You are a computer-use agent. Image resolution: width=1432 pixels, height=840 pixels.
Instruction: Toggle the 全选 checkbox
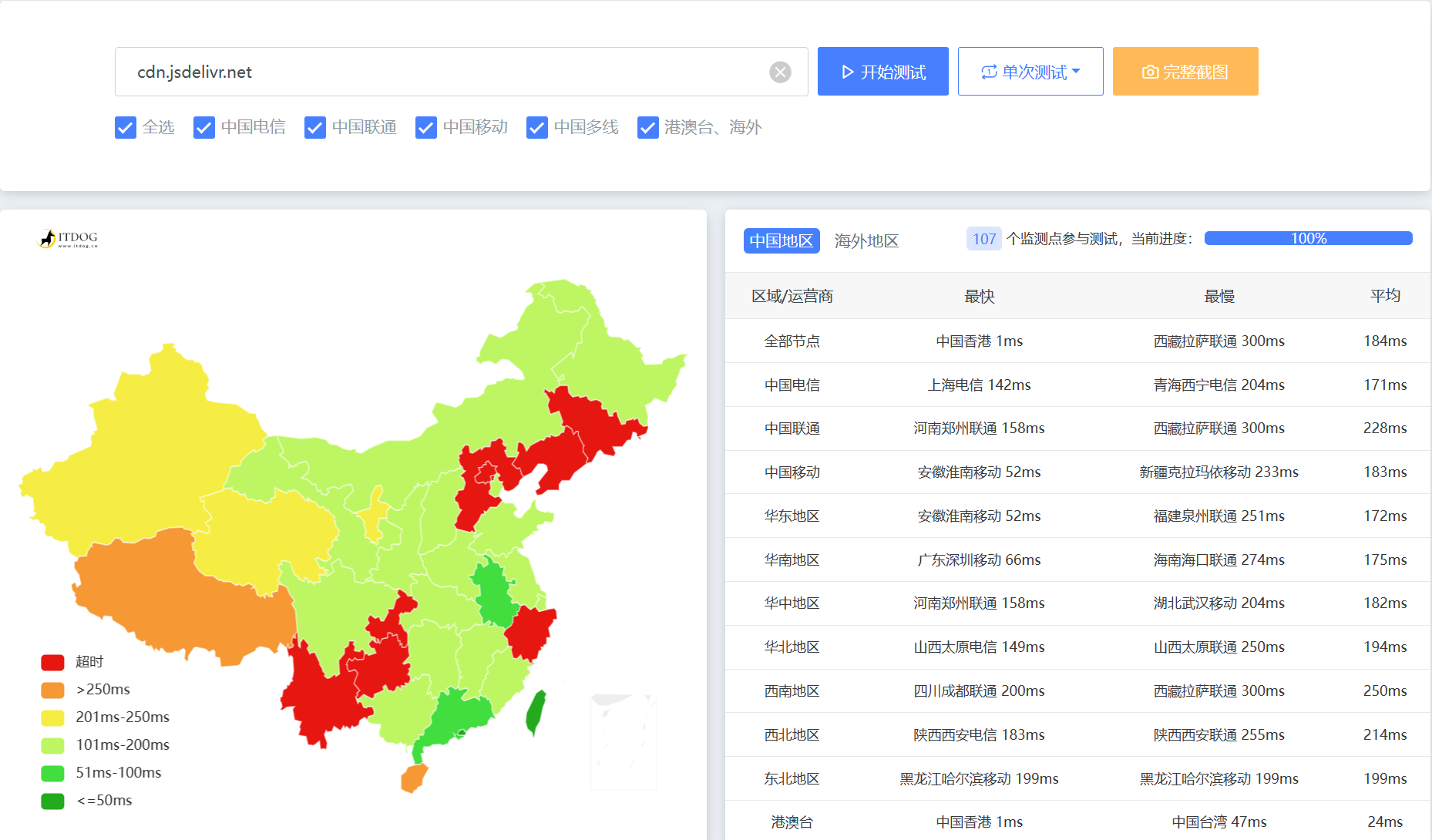tap(126, 127)
